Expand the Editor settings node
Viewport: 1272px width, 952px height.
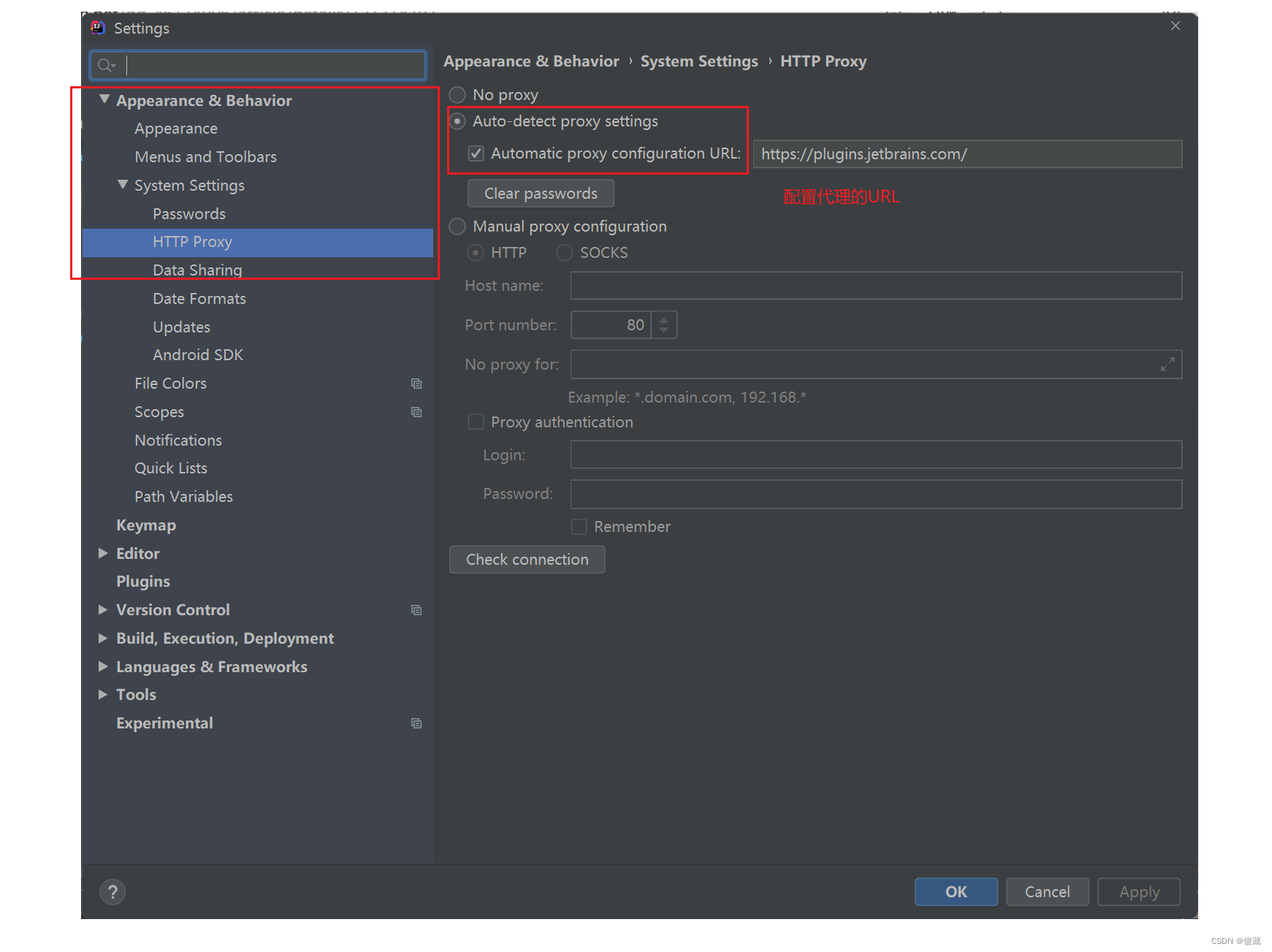[x=103, y=554]
